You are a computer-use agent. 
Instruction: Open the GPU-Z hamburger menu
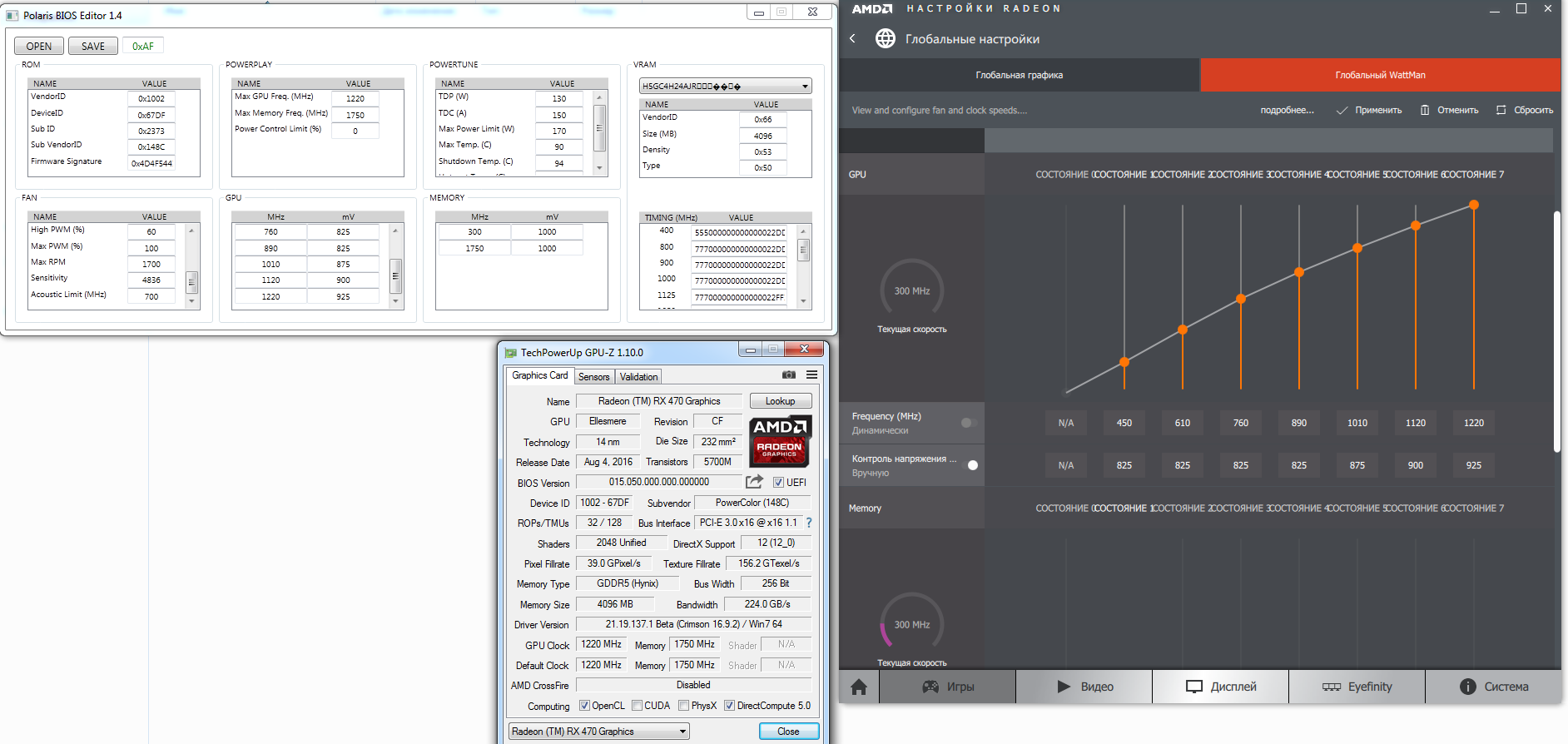(812, 374)
